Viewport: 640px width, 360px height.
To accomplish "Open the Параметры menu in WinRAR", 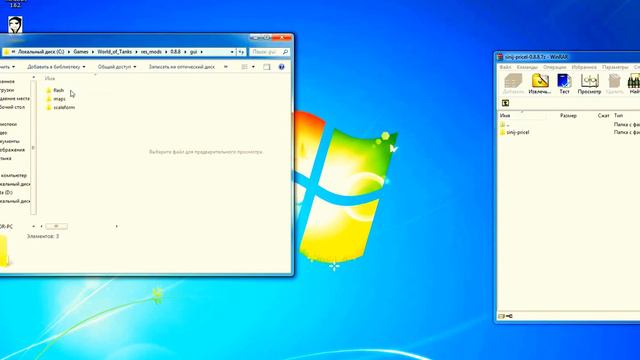I will tap(615, 67).
